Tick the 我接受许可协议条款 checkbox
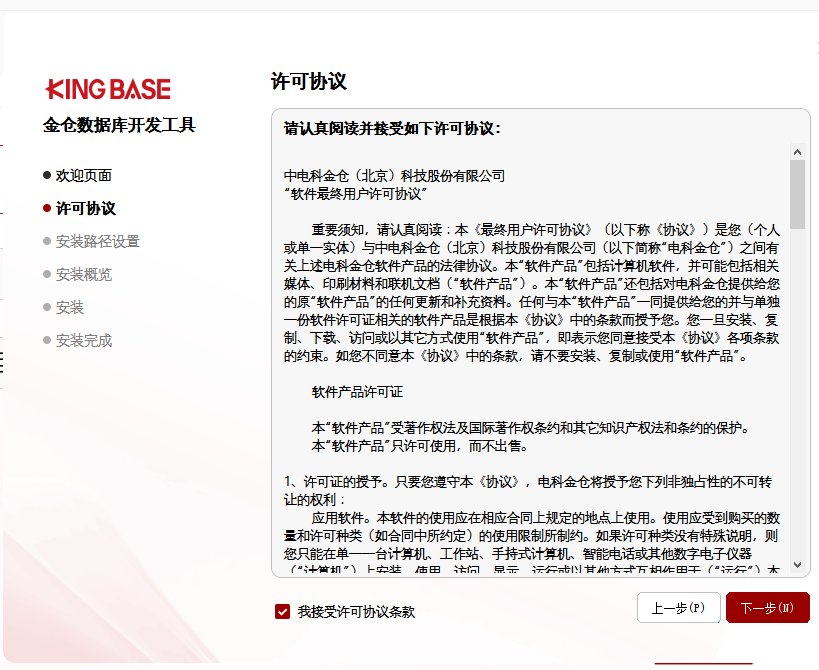 click(x=283, y=611)
